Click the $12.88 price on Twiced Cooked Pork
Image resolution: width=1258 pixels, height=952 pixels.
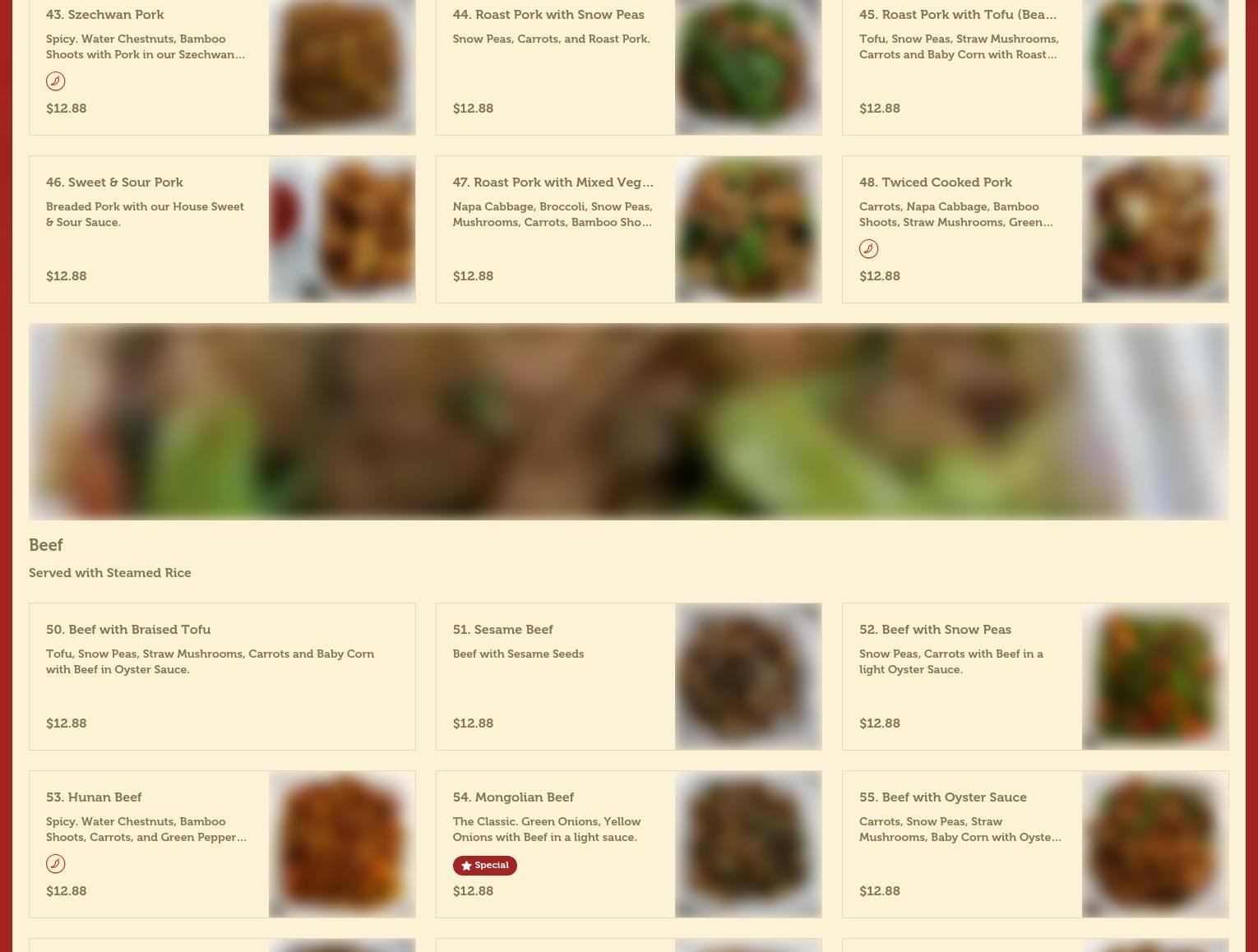pyautogui.click(x=880, y=276)
